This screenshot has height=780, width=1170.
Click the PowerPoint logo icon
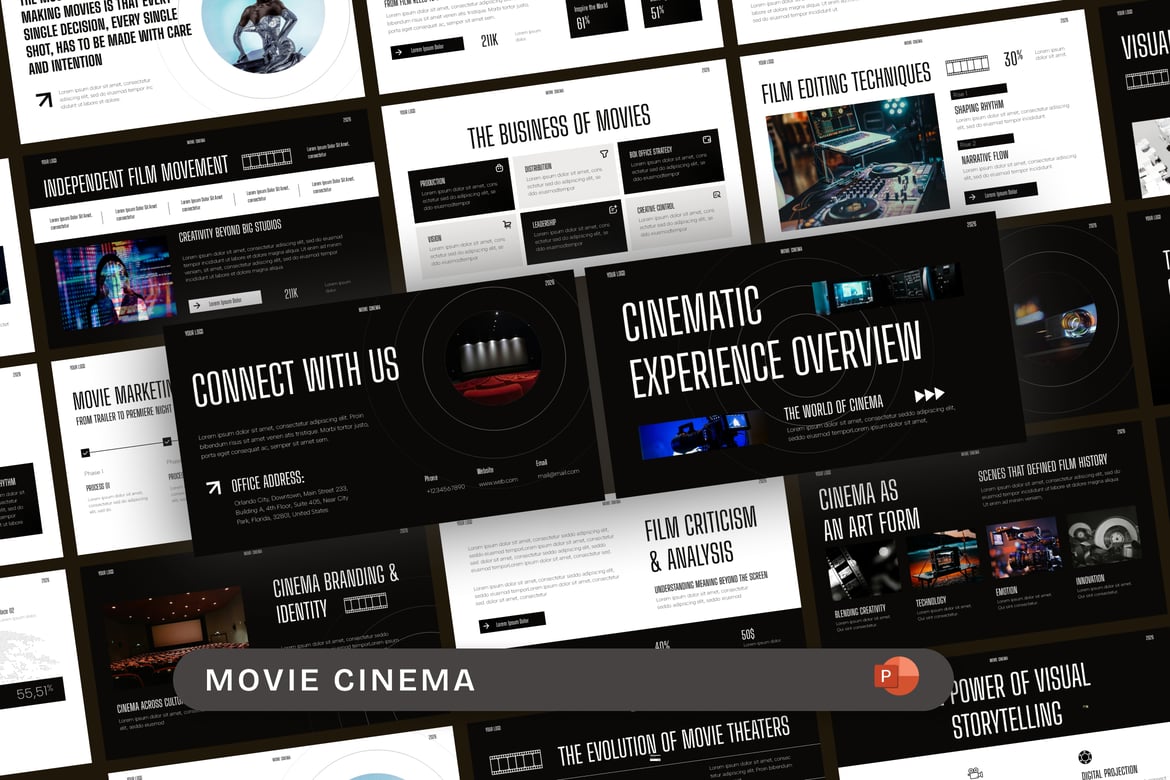(897, 676)
